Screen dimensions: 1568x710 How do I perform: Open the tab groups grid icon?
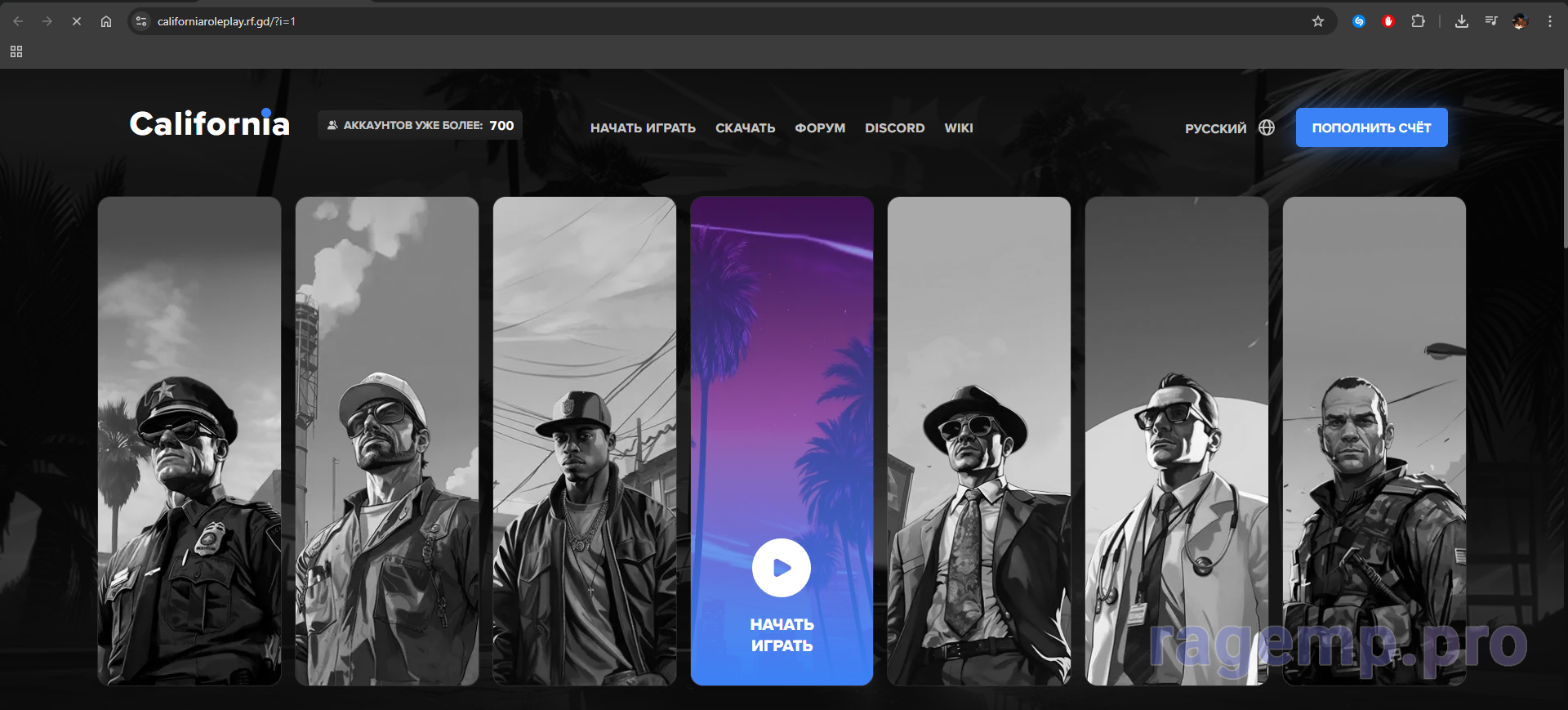[x=16, y=51]
